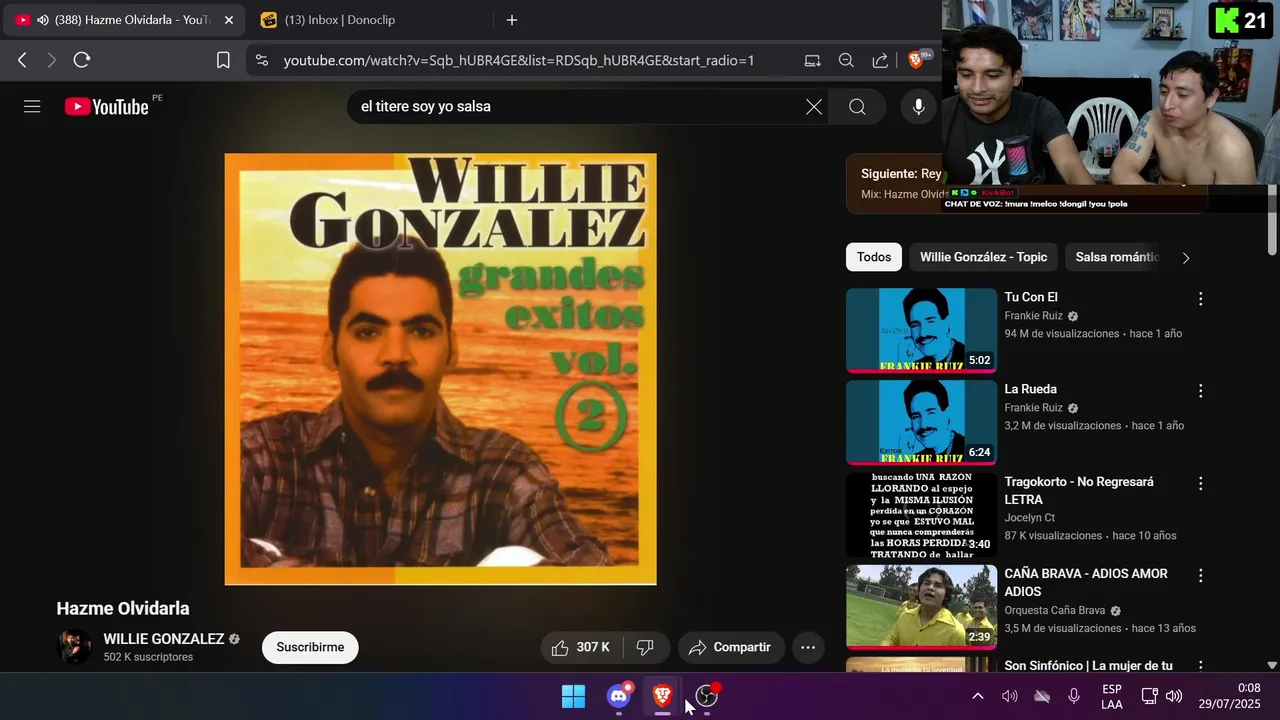Viewport: 1280px width, 720px height.
Task: Switch to the Inbox Donoclip tab
Action: click(x=370, y=20)
